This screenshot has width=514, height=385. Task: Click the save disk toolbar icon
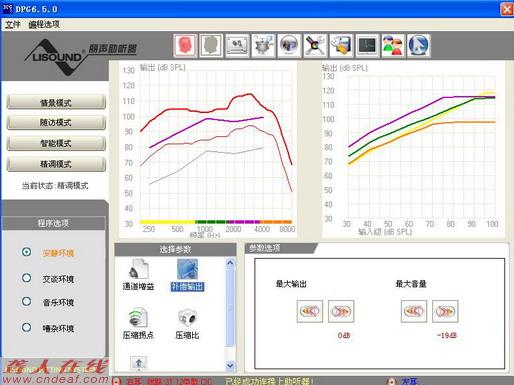(341, 45)
